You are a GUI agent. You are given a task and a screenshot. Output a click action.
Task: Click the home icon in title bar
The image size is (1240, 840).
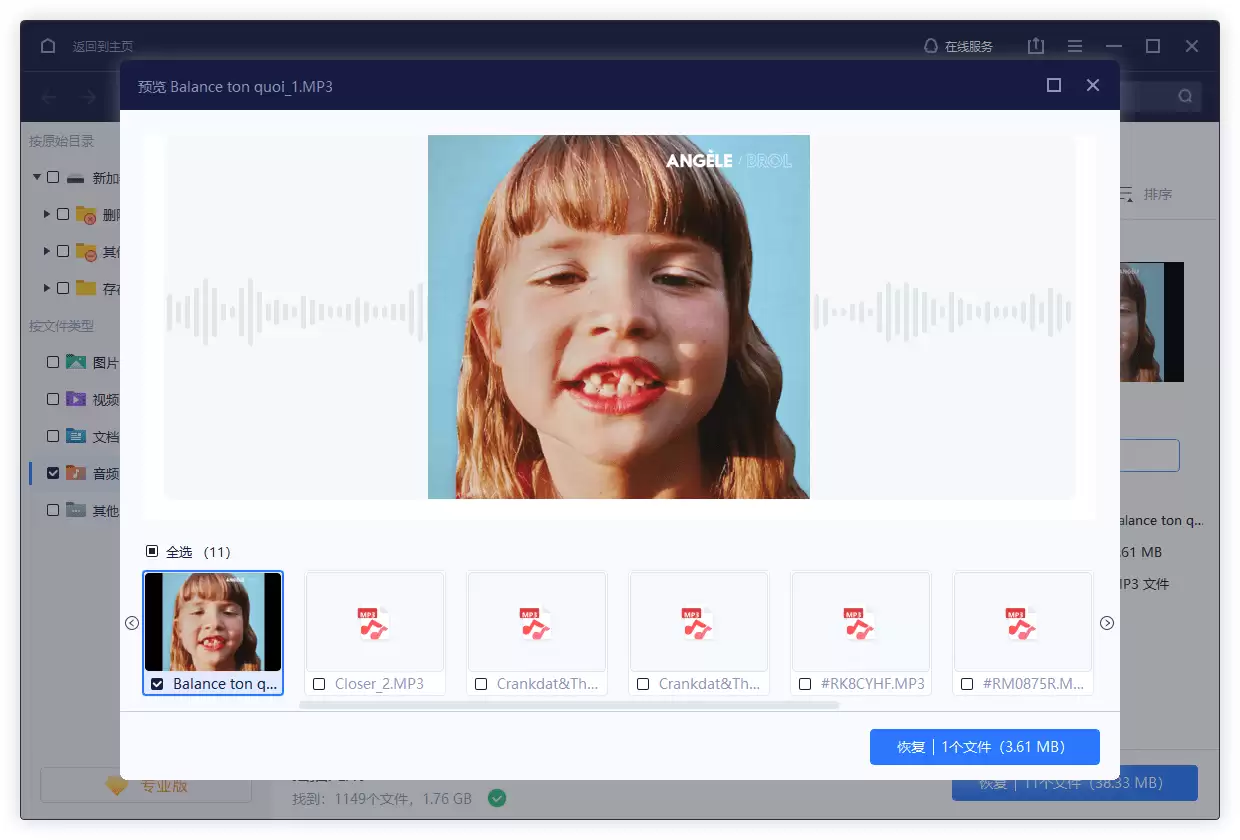click(x=48, y=46)
